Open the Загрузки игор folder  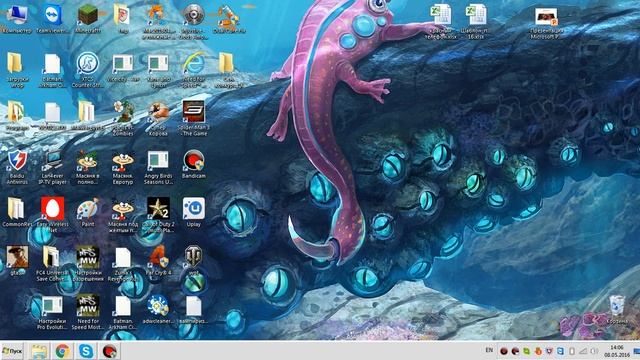click(x=17, y=70)
